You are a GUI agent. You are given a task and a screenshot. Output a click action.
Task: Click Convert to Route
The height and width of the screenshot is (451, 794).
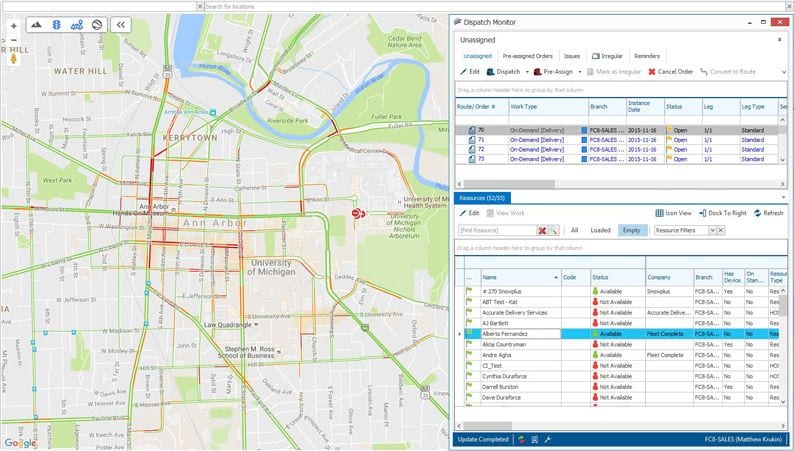728,72
